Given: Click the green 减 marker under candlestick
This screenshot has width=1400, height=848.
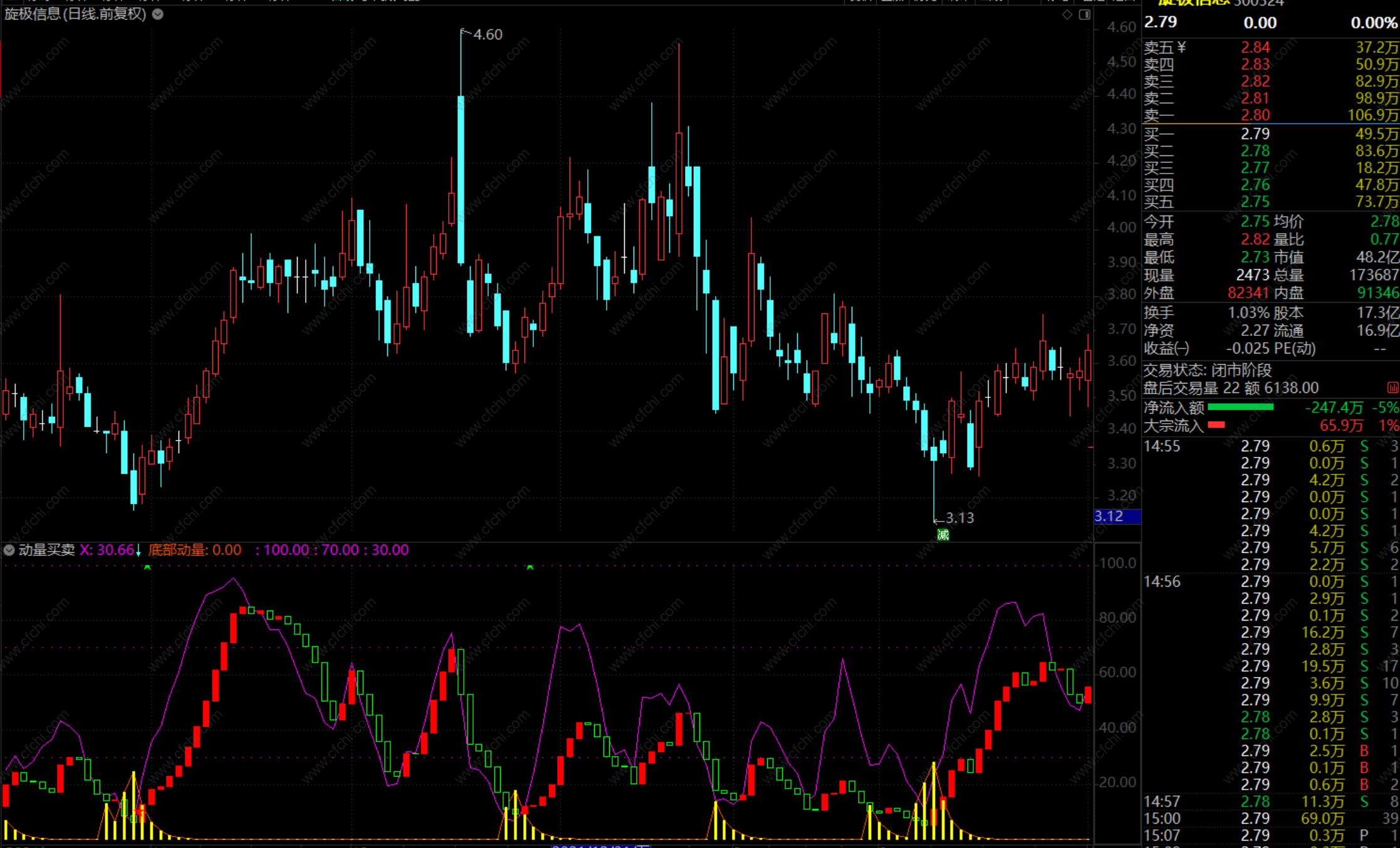Looking at the screenshot, I should pos(943,535).
